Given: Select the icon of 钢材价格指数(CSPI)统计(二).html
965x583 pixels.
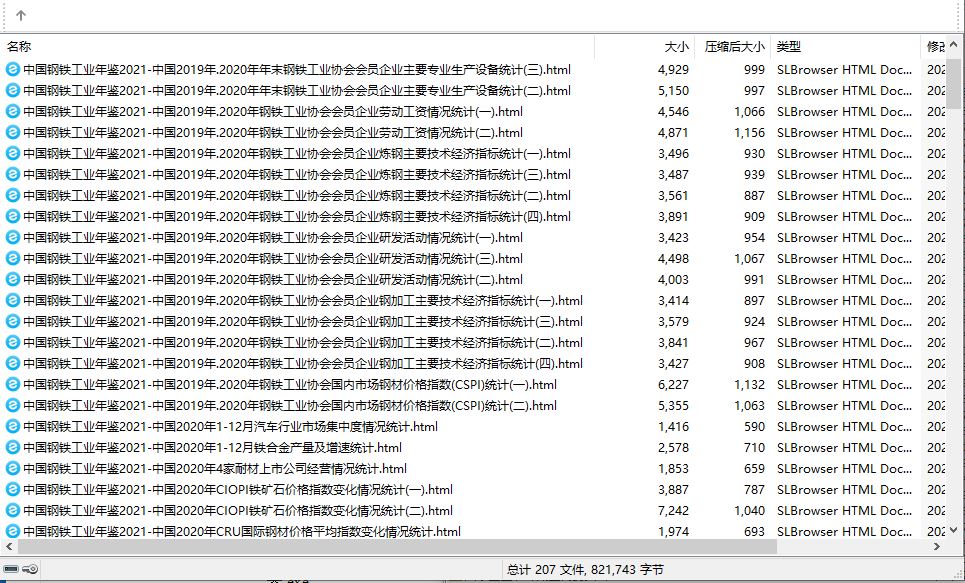Looking at the screenshot, I should 12,405.
